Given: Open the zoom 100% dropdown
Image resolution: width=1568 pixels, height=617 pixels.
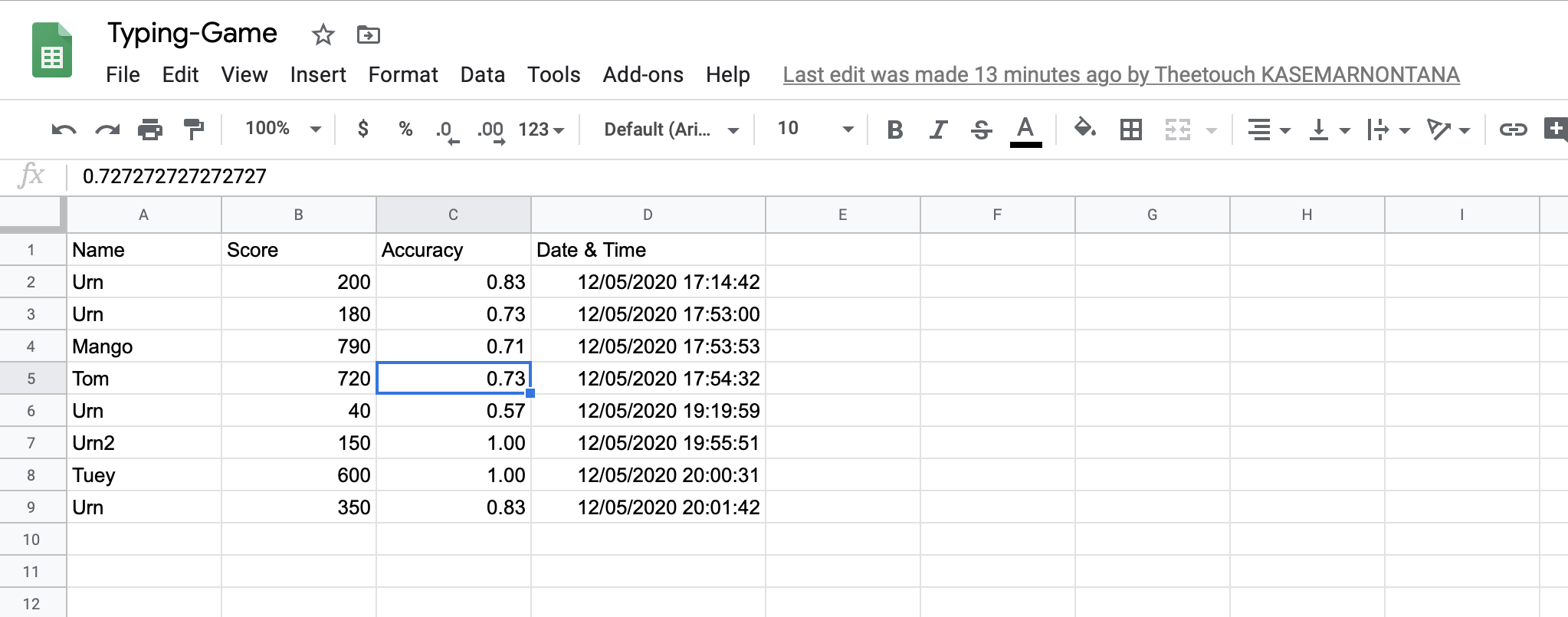Looking at the screenshot, I should (283, 129).
